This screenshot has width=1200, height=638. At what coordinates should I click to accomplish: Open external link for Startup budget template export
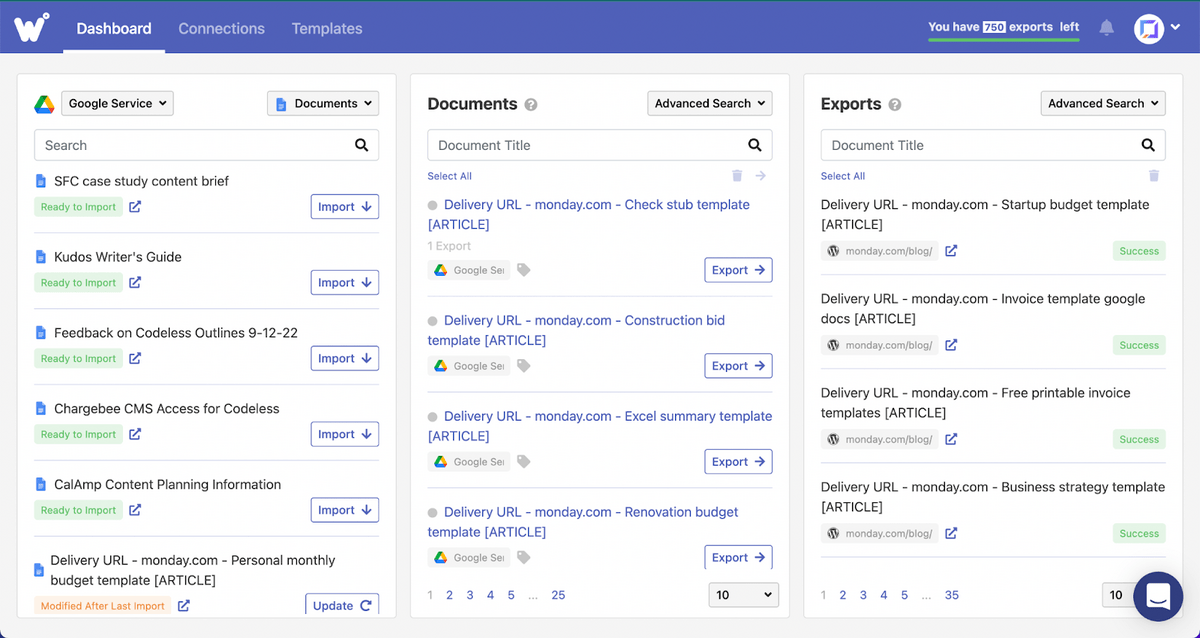[x=951, y=251]
